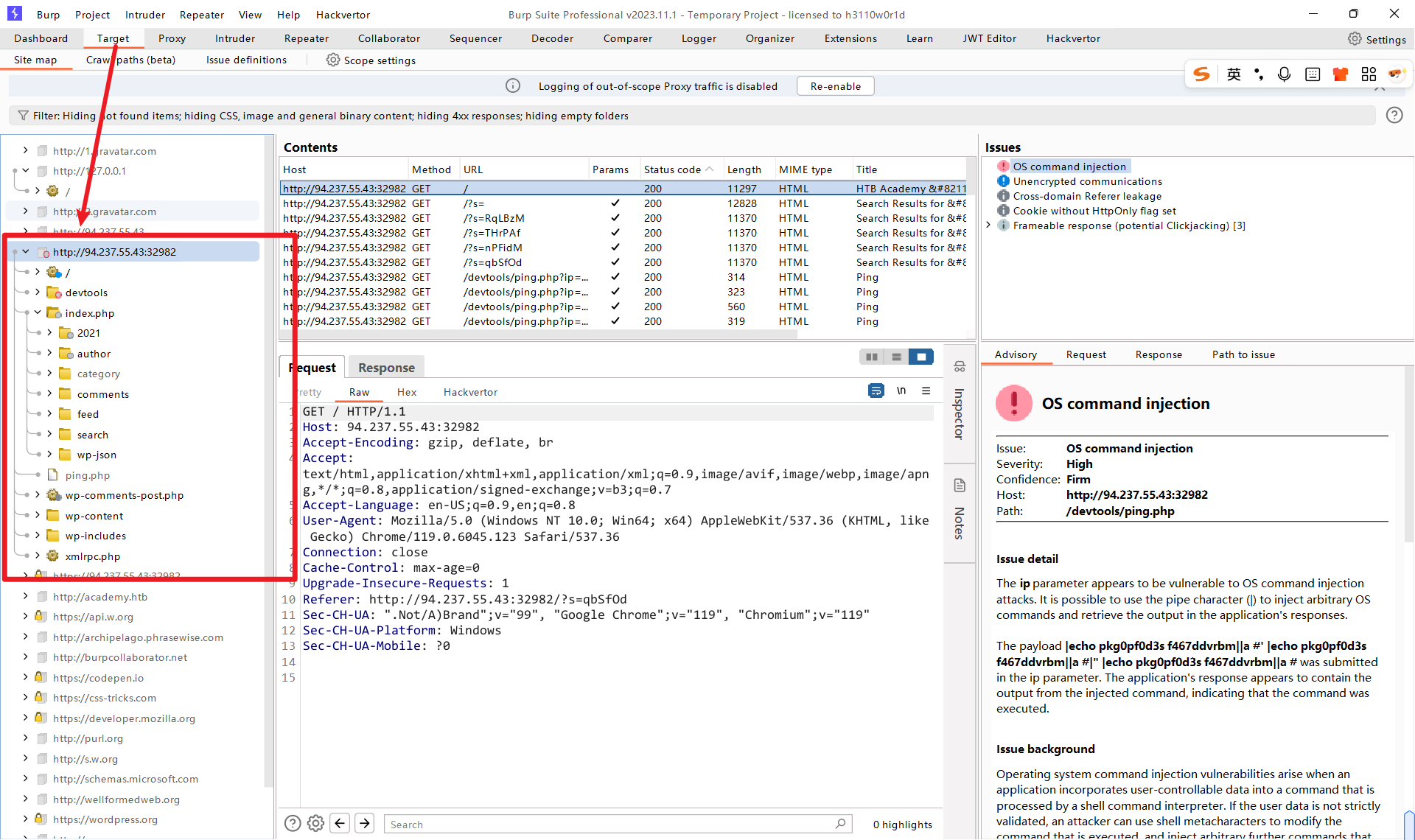Toggle non-printable characters display (\n)
This screenshot has height=840, width=1415.
click(x=901, y=391)
